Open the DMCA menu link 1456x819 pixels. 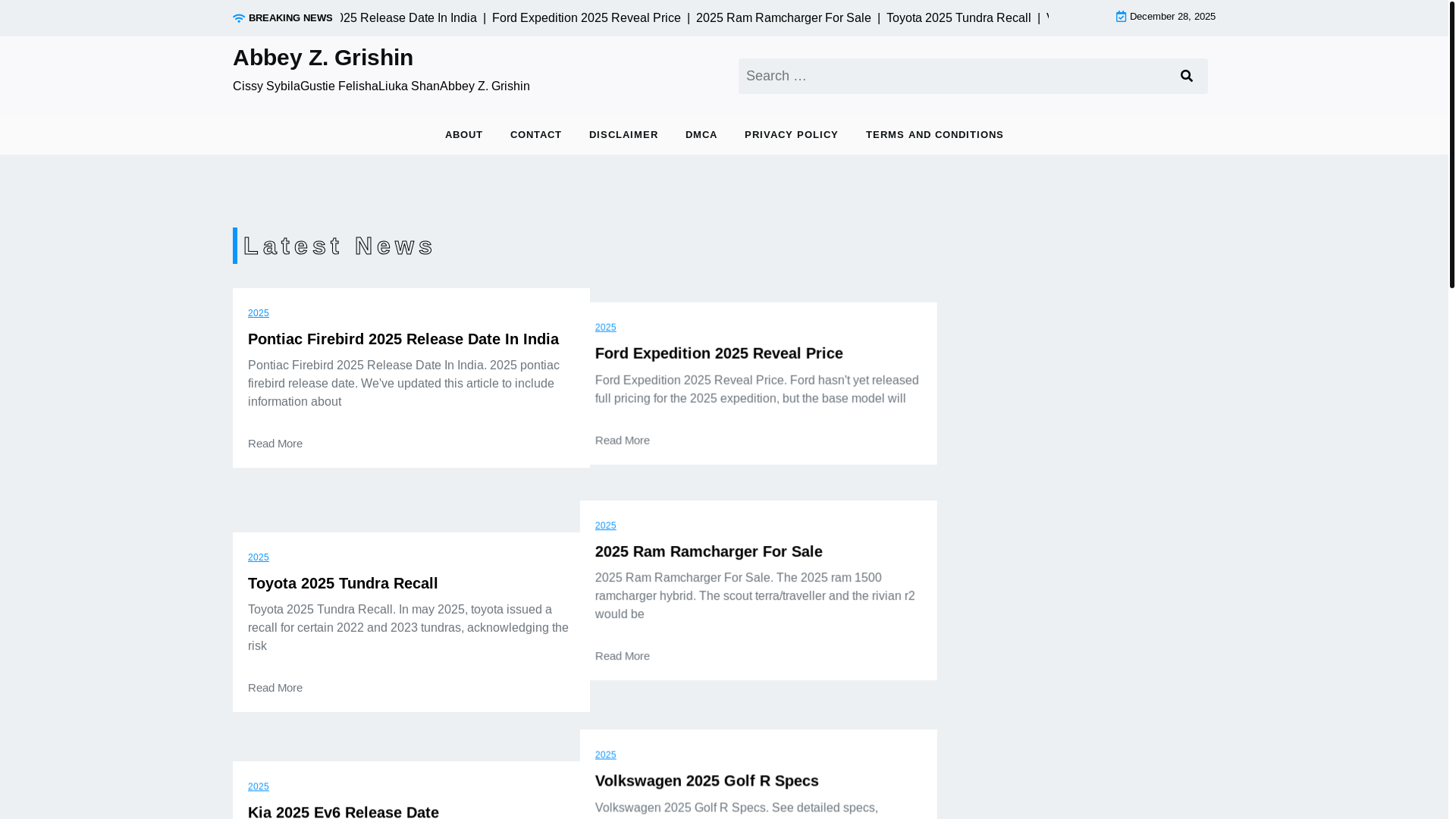[701, 135]
